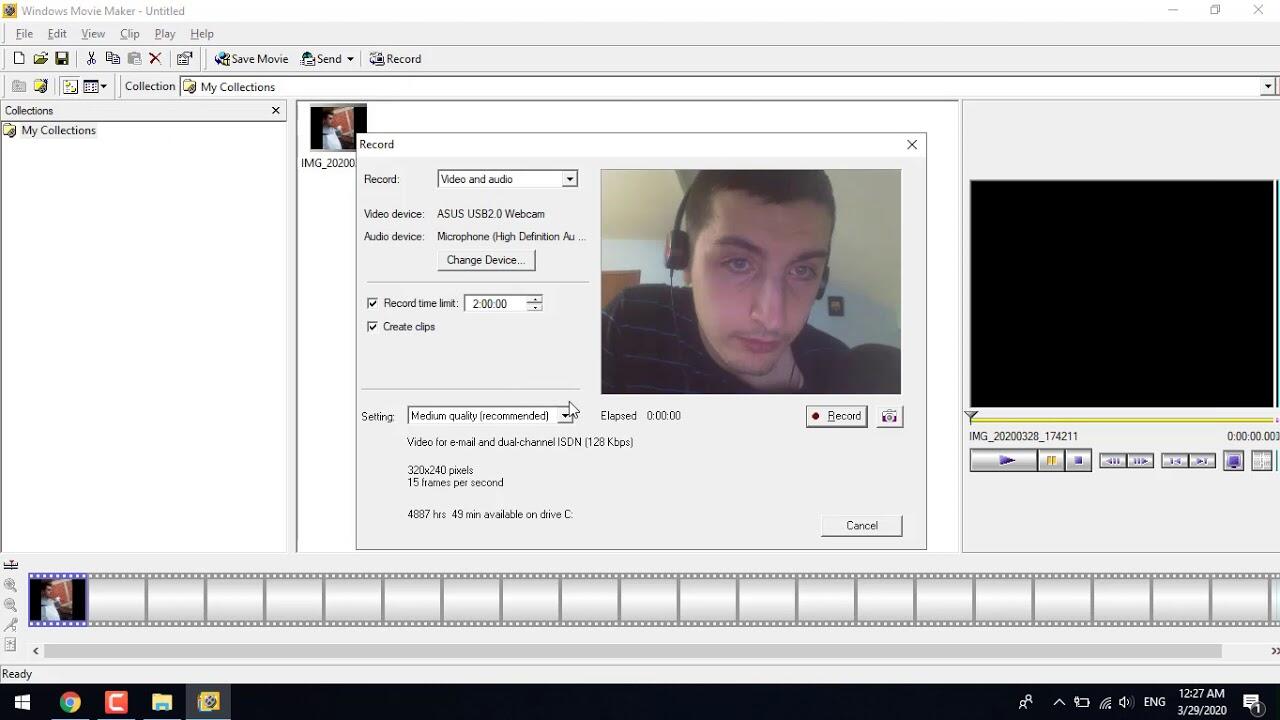Open the Send dropdown arrow in toolbar

tap(350, 59)
